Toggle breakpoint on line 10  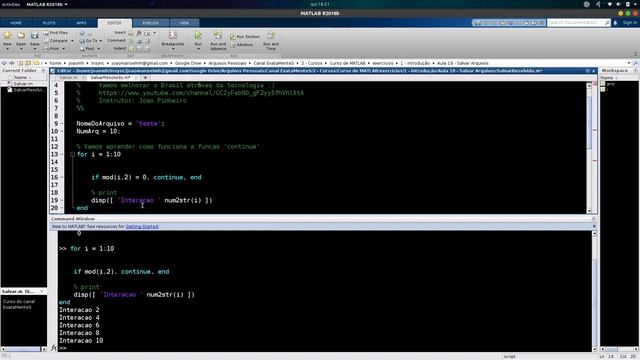(62, 131)
